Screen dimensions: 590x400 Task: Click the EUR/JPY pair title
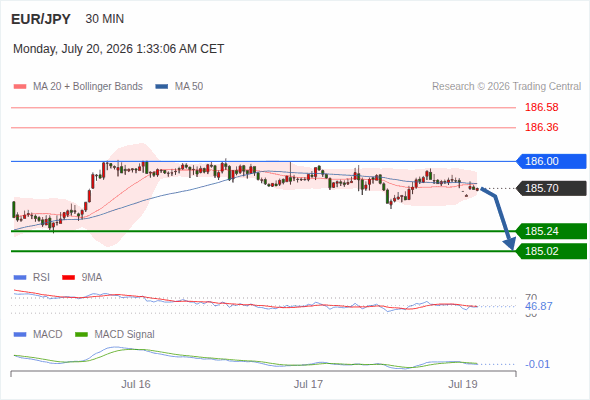pyautogui.click(x=41, y=19)
